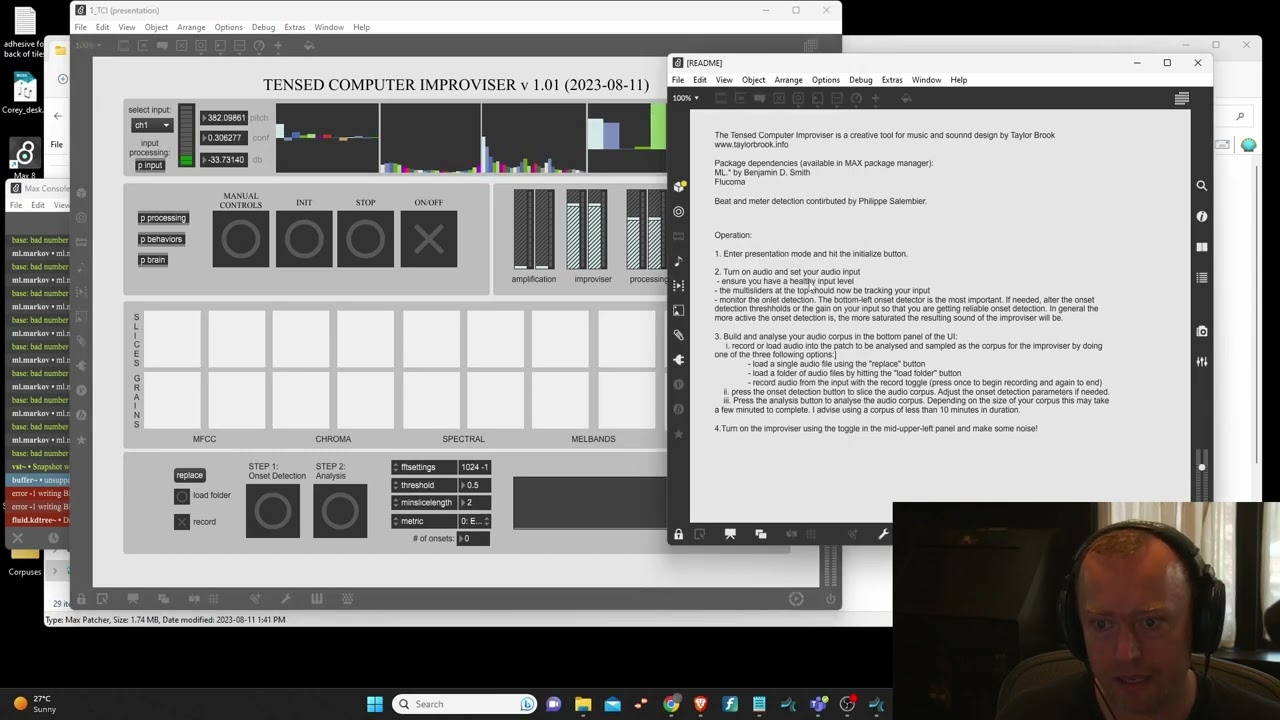Open 1_TCI Options menu
Image resolution: width=1280 pixels, height=720 pixels.
[x=228, y=27]
